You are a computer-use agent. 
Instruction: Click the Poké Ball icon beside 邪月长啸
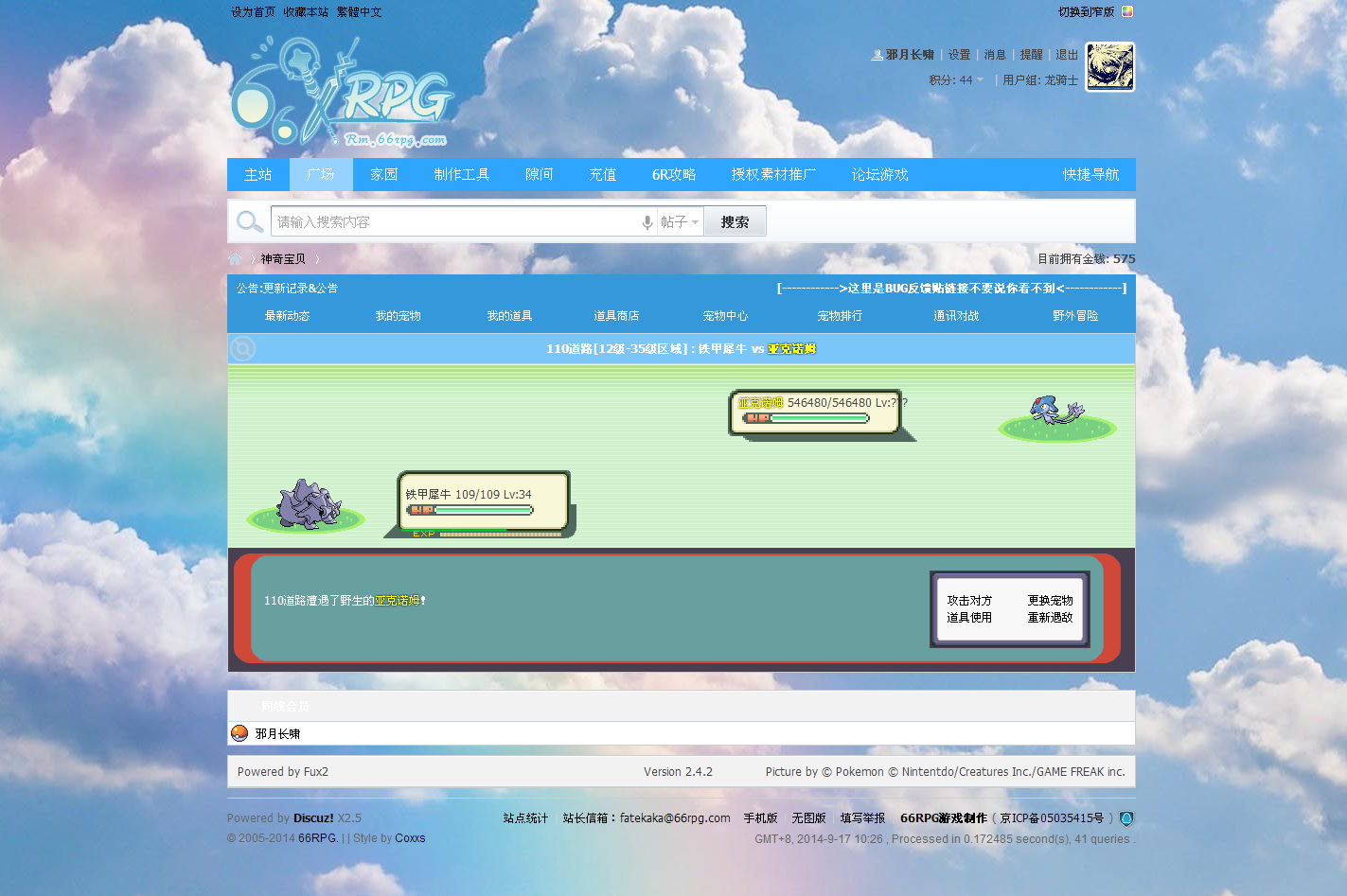pos(239,733)
